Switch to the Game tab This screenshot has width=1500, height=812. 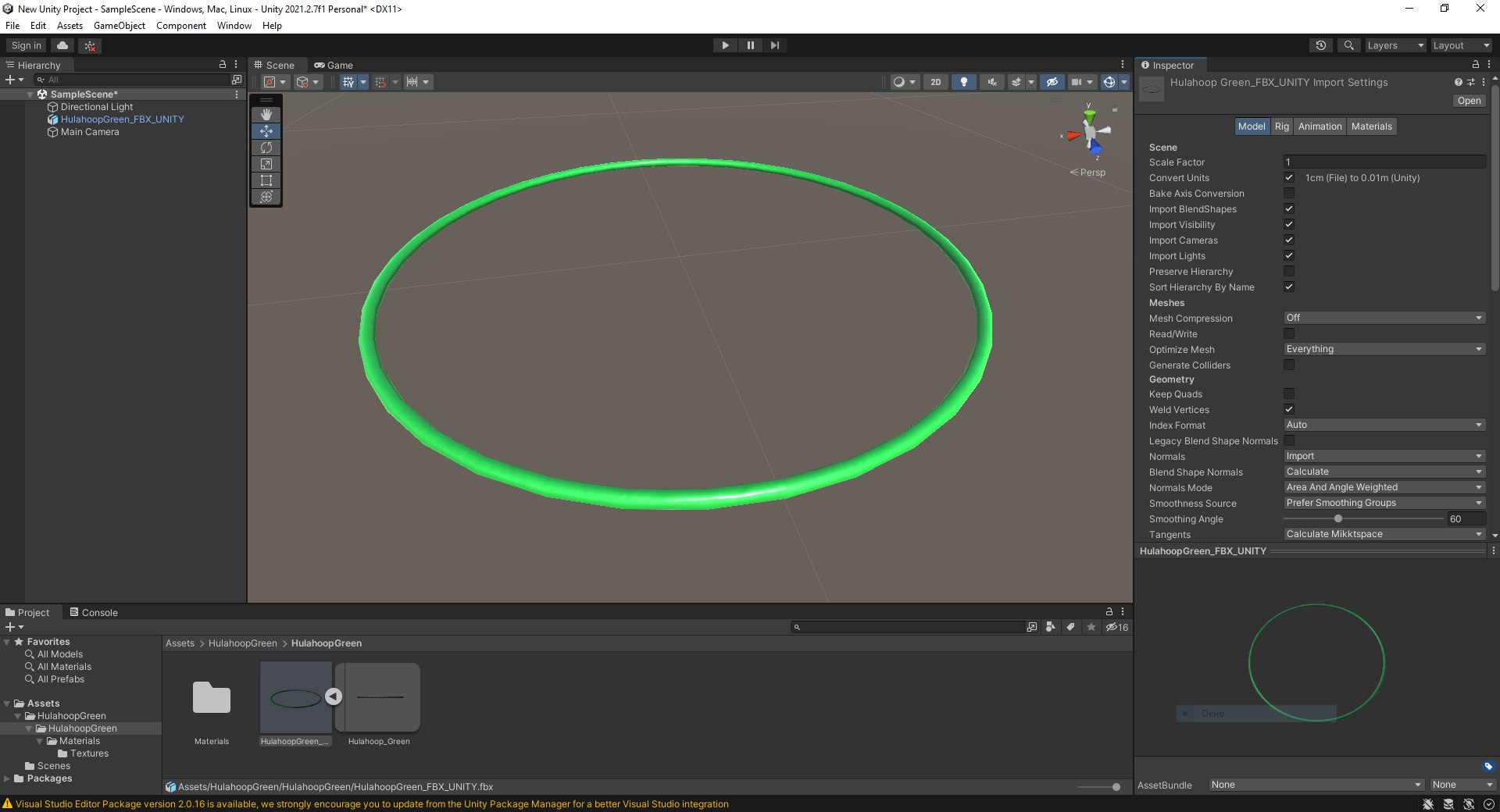[x=334, y=65]
